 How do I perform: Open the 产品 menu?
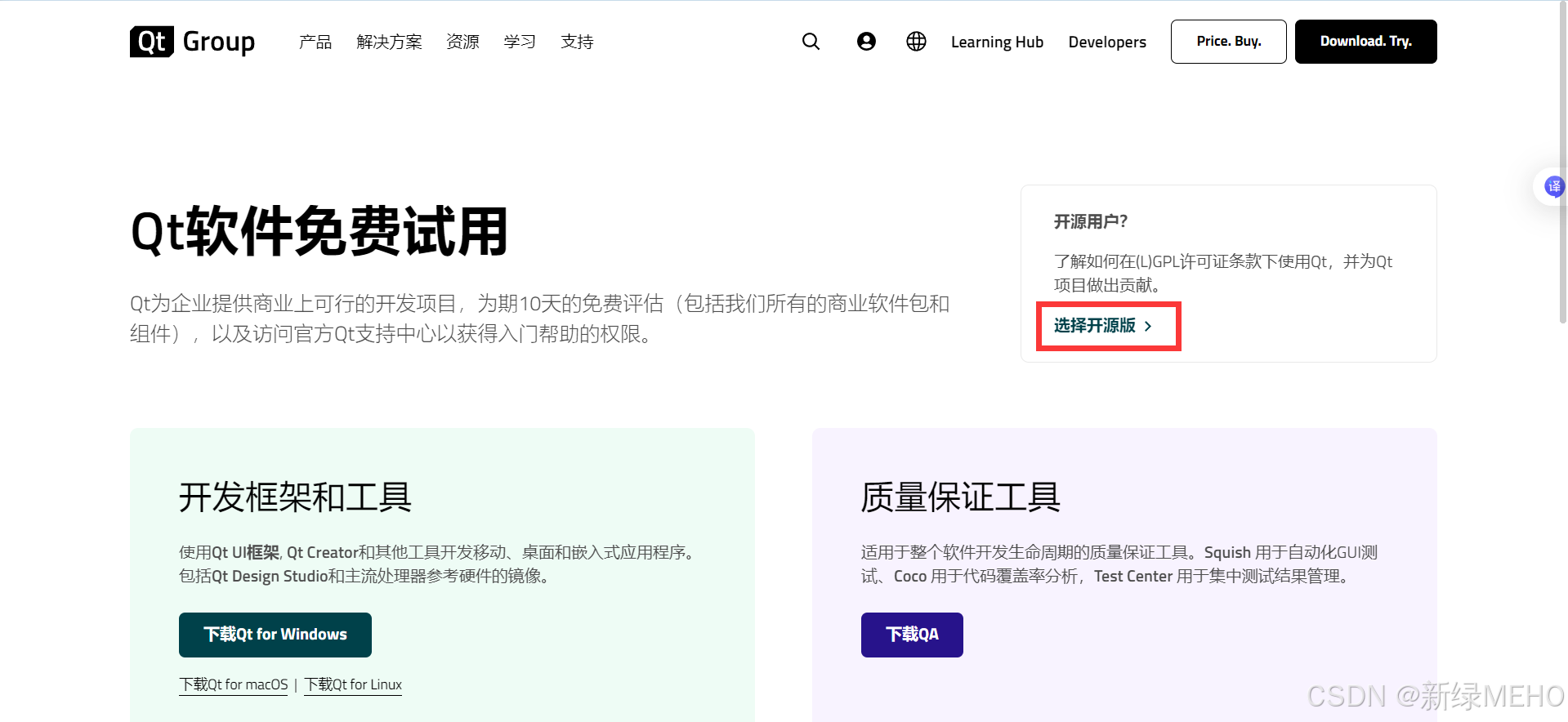tap(315, 42)
